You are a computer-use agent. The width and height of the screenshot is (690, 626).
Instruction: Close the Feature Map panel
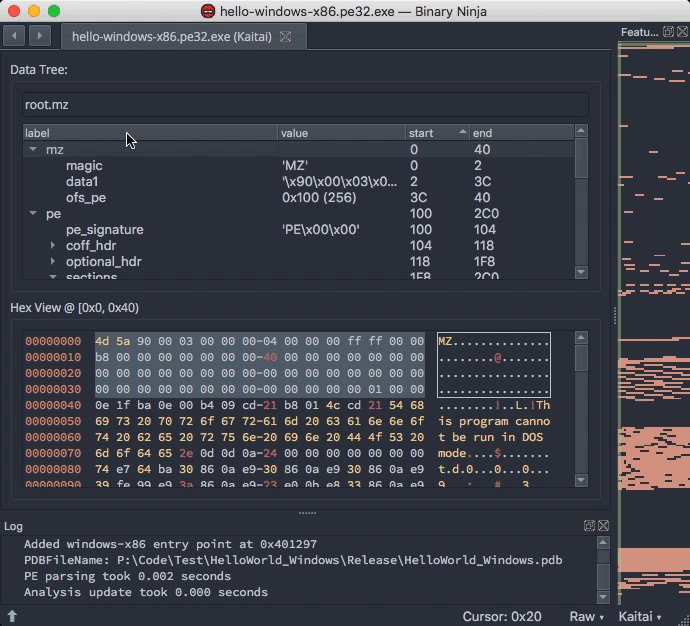pyautogui.click(x=683, y=32)
